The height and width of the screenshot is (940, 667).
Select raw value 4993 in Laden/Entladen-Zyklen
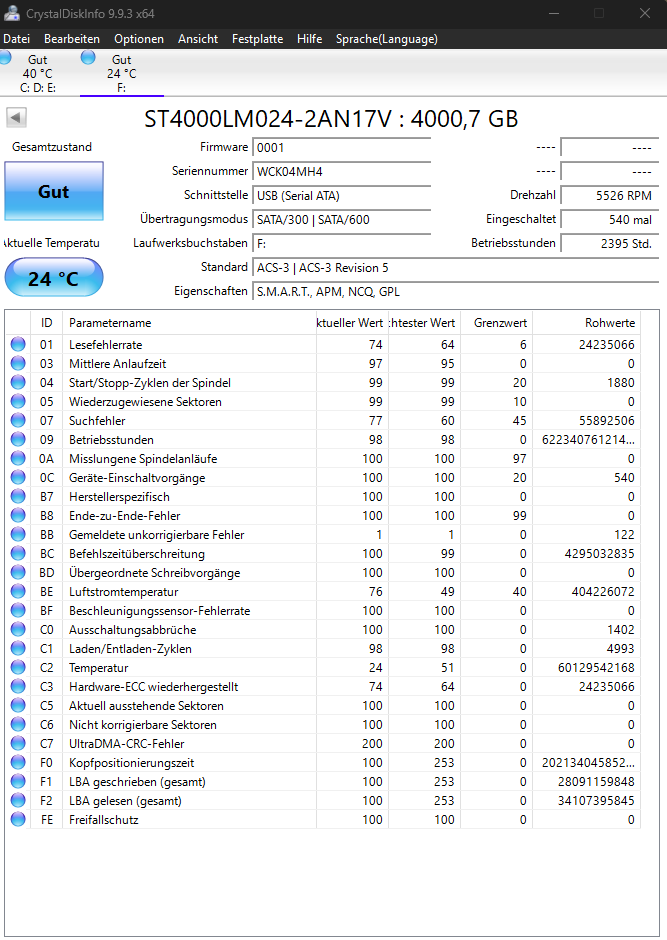(x=620, y=649)
